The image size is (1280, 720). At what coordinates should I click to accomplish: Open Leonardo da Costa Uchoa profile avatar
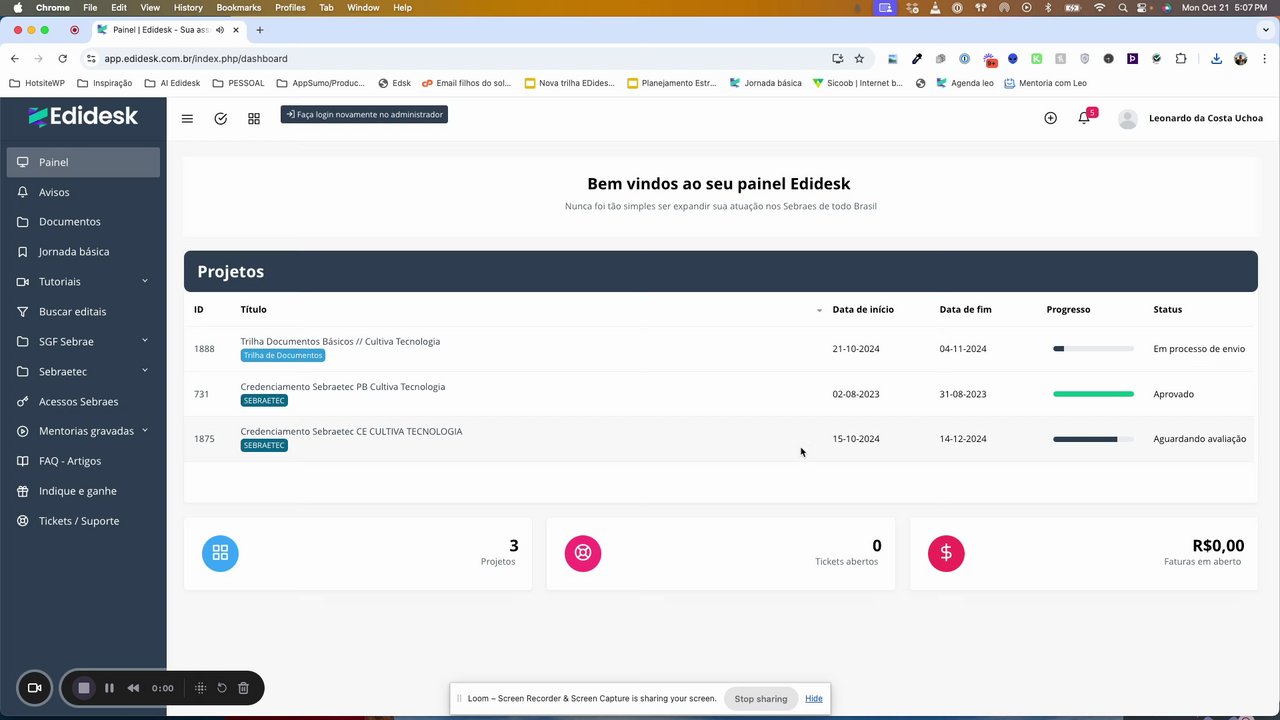[x=1127, y=119]
